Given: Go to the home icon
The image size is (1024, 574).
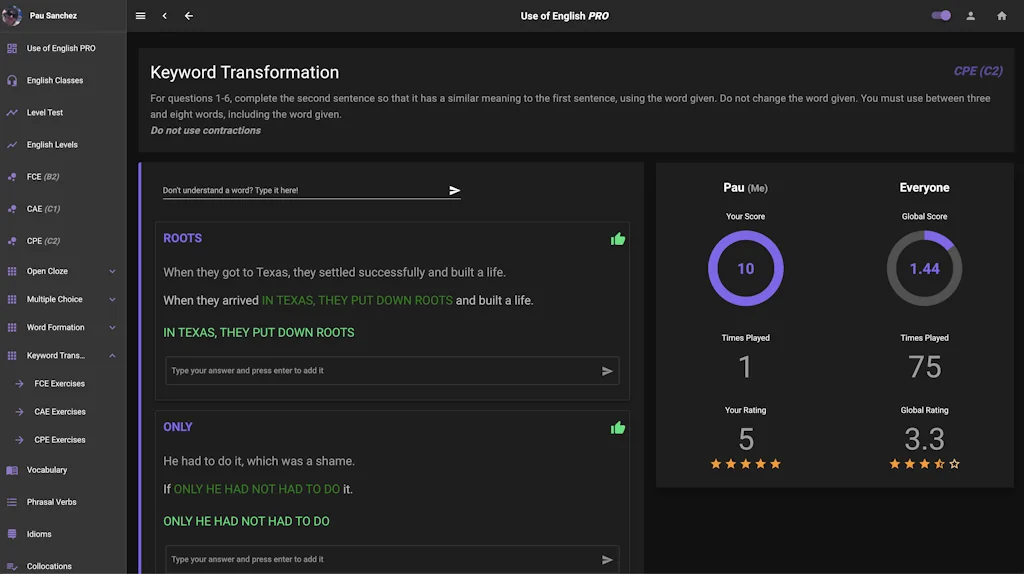Looking at the screenshot, I should click(x=1002, y=16).
